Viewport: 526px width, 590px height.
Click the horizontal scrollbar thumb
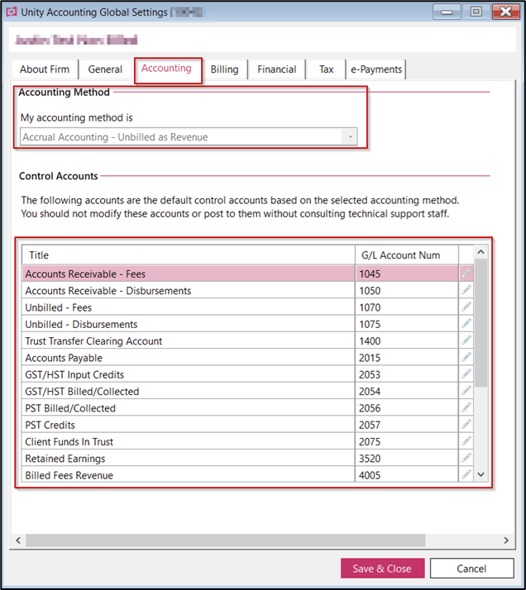[x=225, y=540]
